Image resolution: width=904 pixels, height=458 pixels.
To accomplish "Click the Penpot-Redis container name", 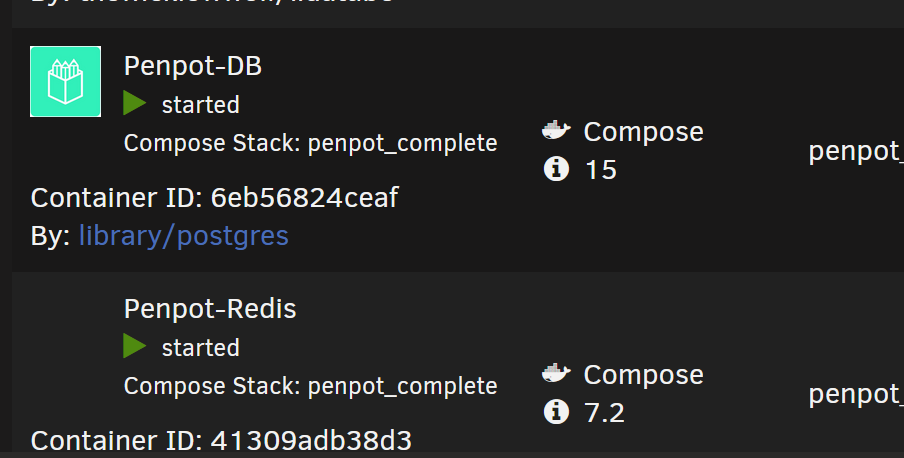I will point(210,309).
